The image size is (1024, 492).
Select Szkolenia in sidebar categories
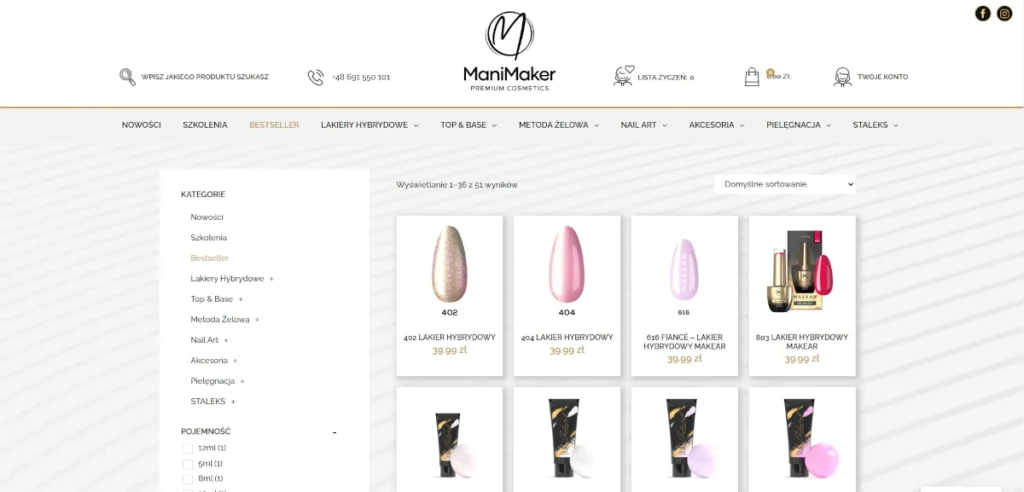click(x=208, y=238)
